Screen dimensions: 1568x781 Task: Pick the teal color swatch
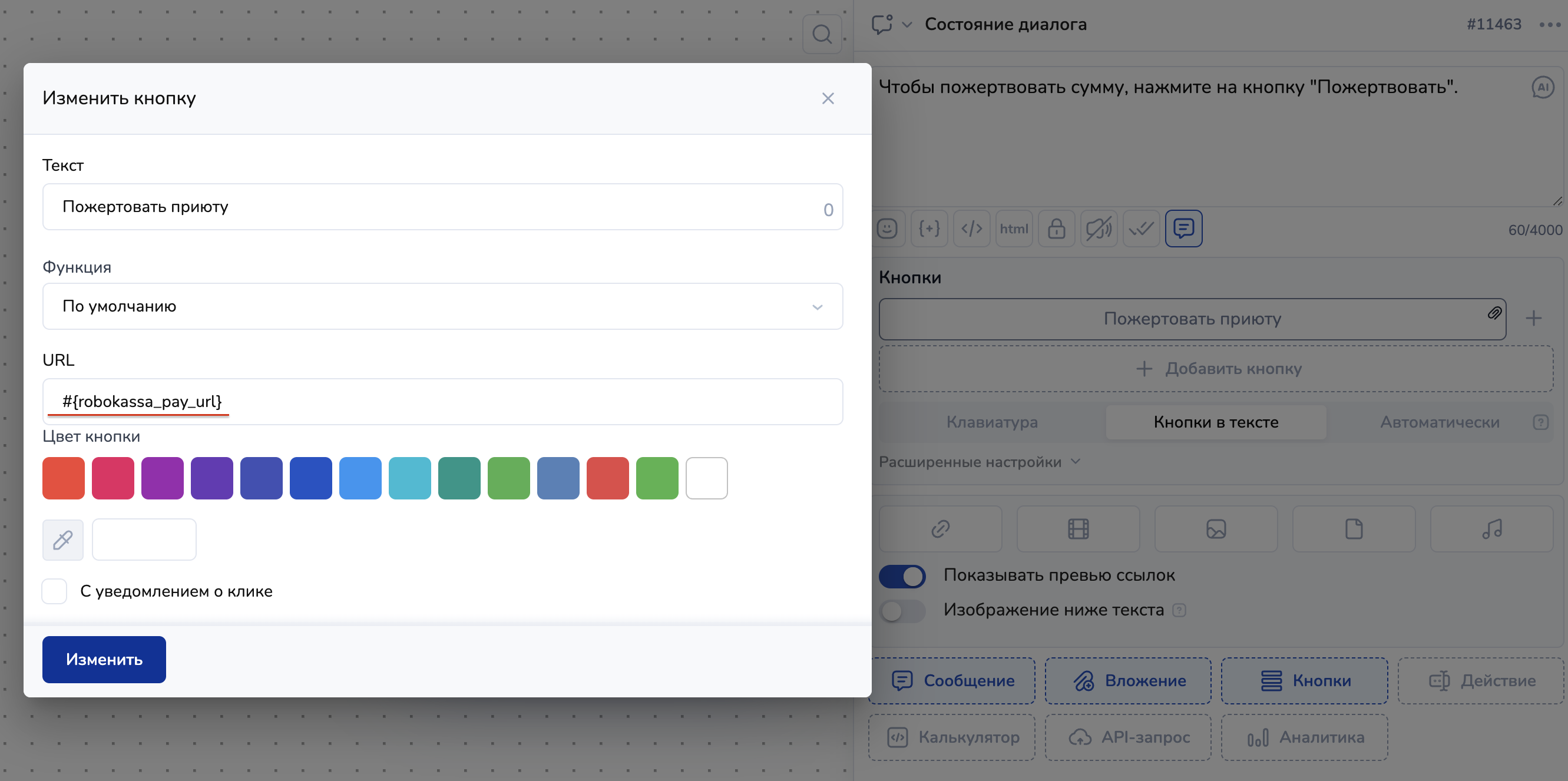(459, 478)
